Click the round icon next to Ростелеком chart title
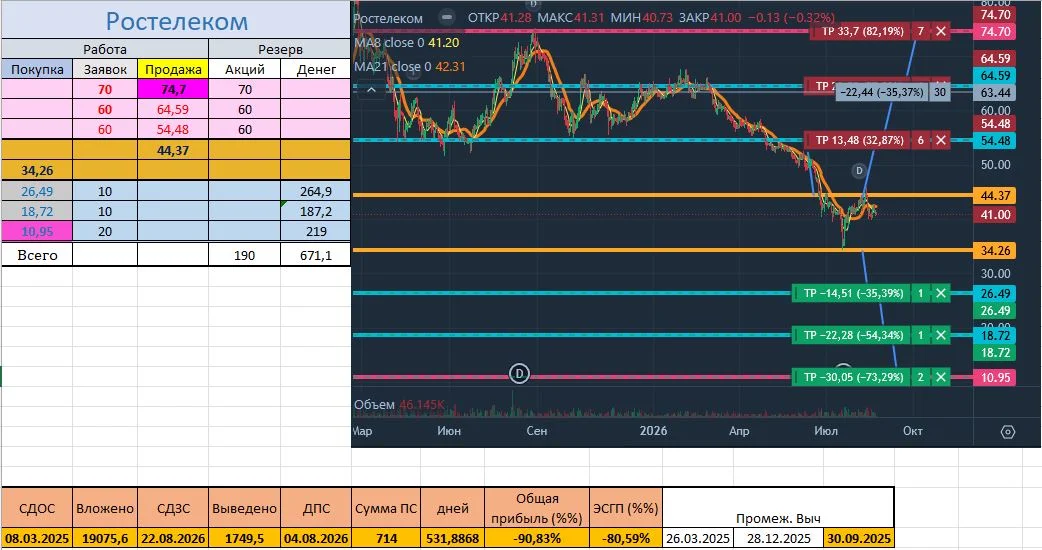The width and height of the screenshot is (1042, 550). tap(447, 17)
